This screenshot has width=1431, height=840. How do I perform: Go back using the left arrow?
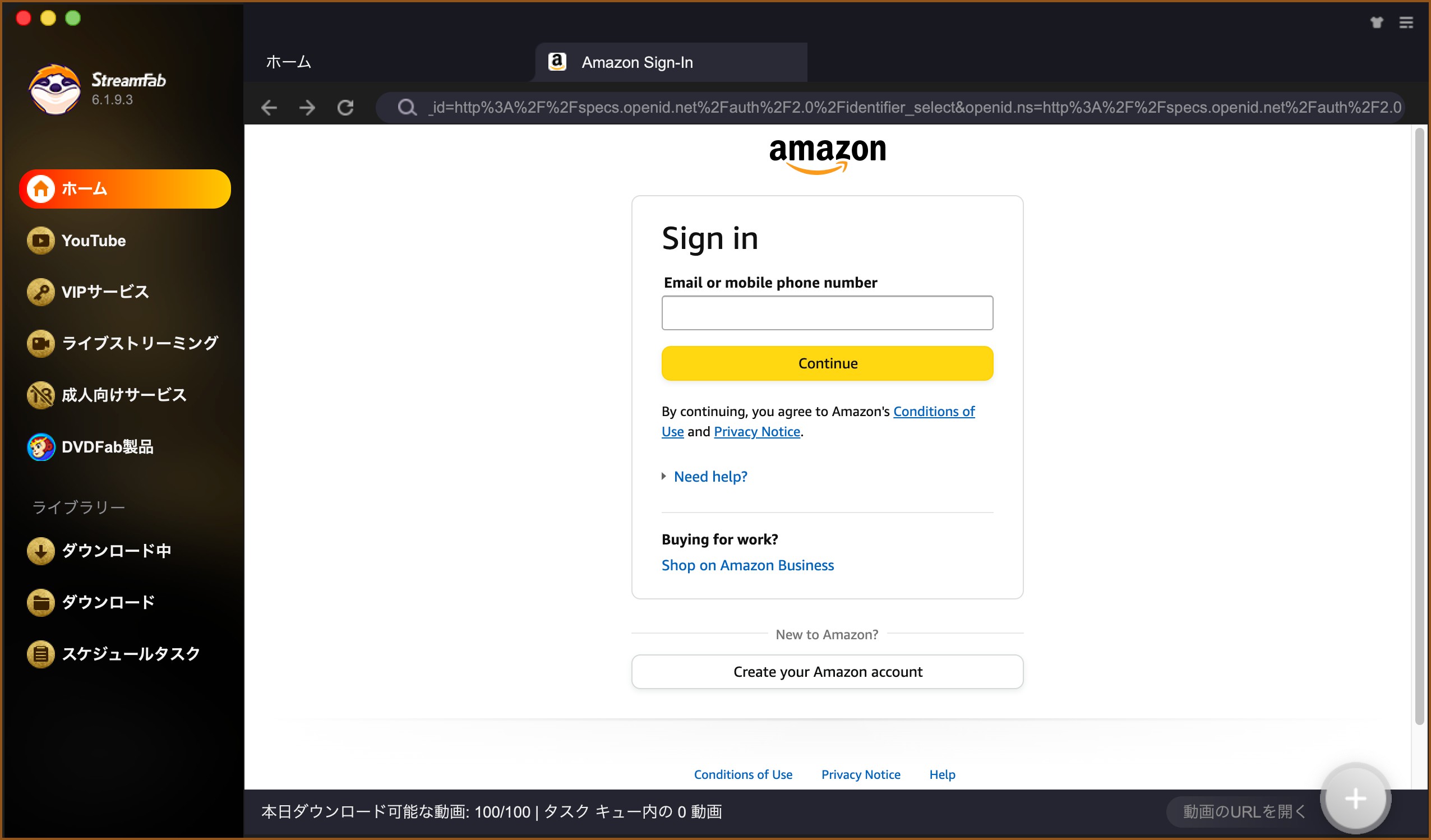click(x=269, y=107)
